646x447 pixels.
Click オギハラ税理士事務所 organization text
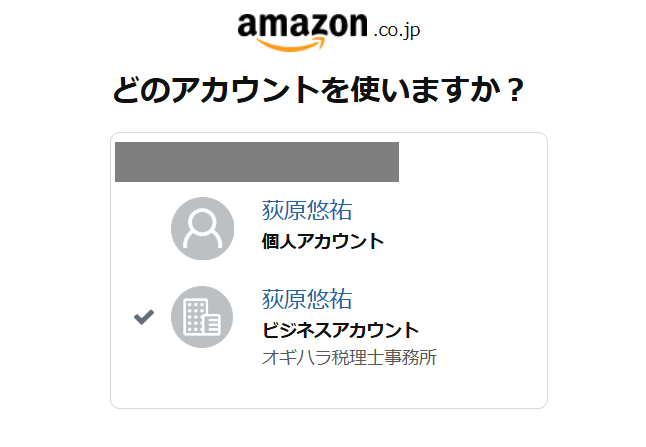pyautogui.click(x=349, y=357)
